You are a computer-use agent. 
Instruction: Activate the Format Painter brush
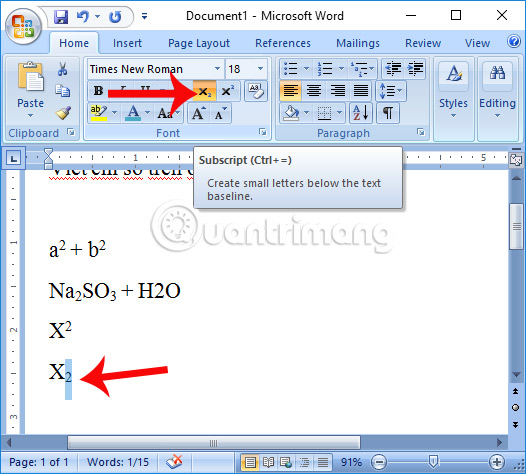point(62,113)
